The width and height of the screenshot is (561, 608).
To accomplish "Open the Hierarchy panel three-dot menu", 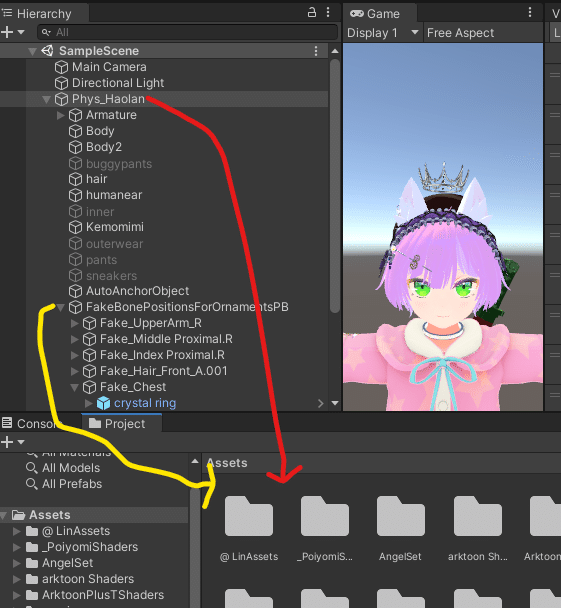I will tap(328, 12).
